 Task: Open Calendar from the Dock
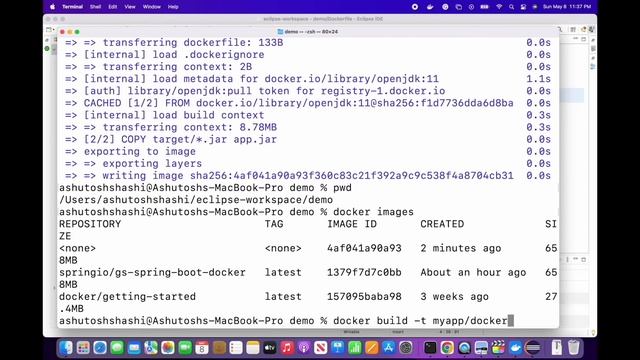click(x=202, y=348)
